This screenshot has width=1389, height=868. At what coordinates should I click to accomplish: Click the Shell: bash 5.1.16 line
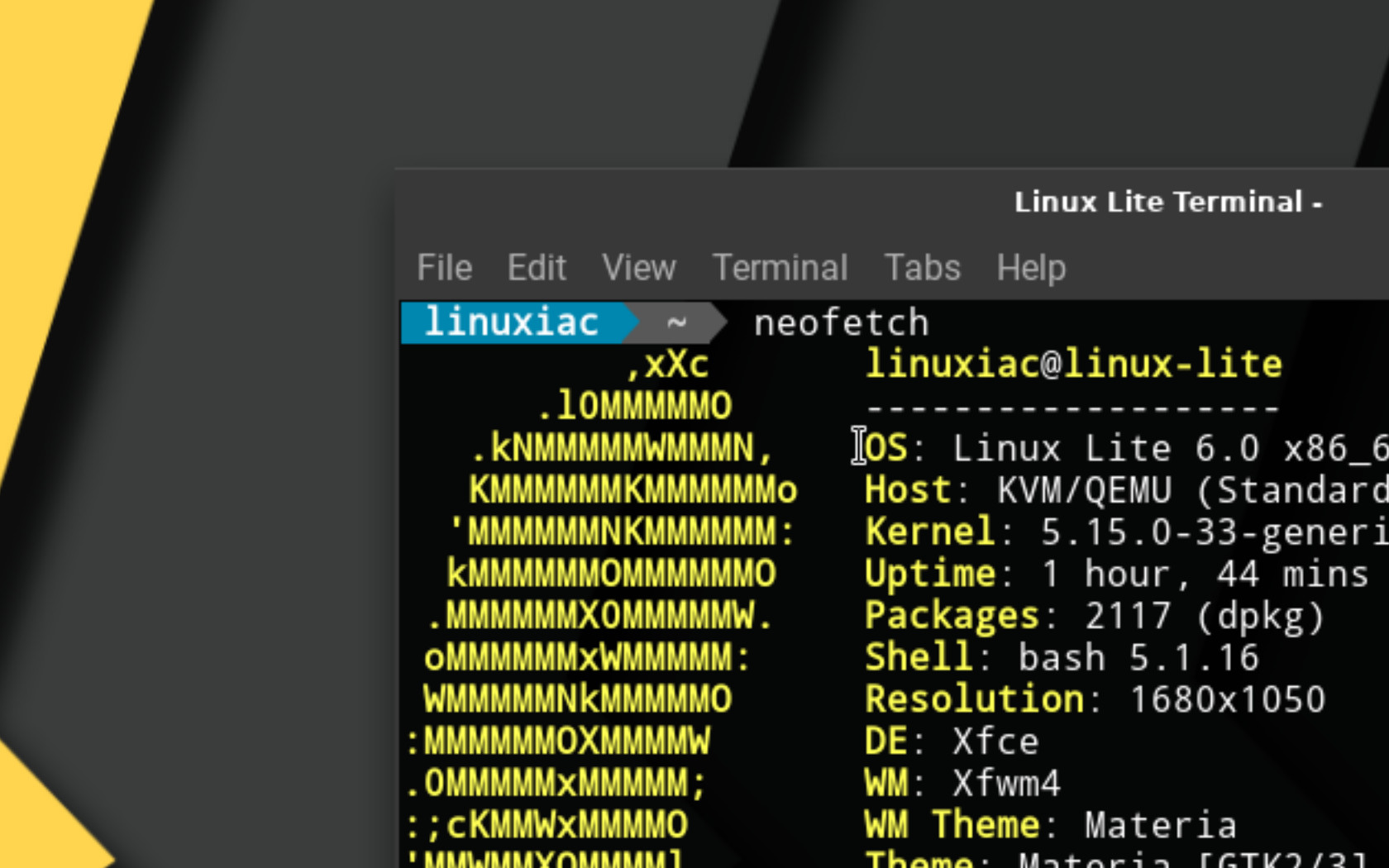[1062, 659]
